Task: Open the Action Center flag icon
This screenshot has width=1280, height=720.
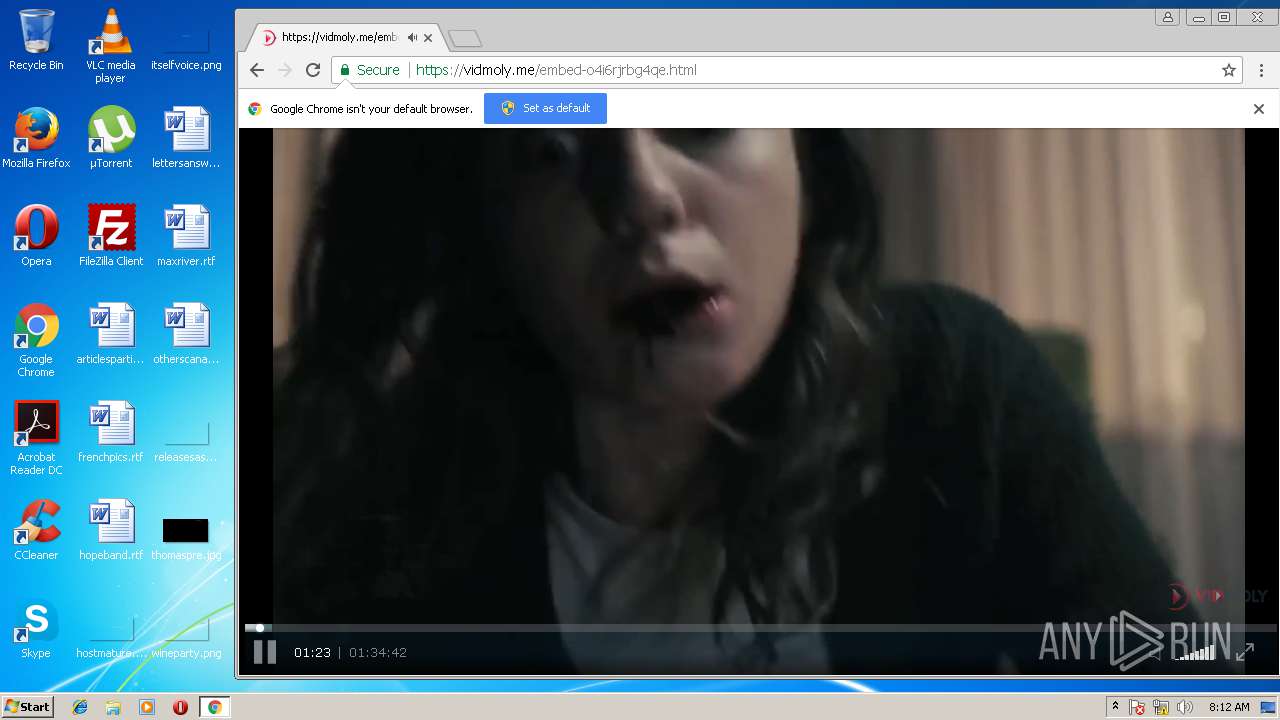Action: 1137,708
